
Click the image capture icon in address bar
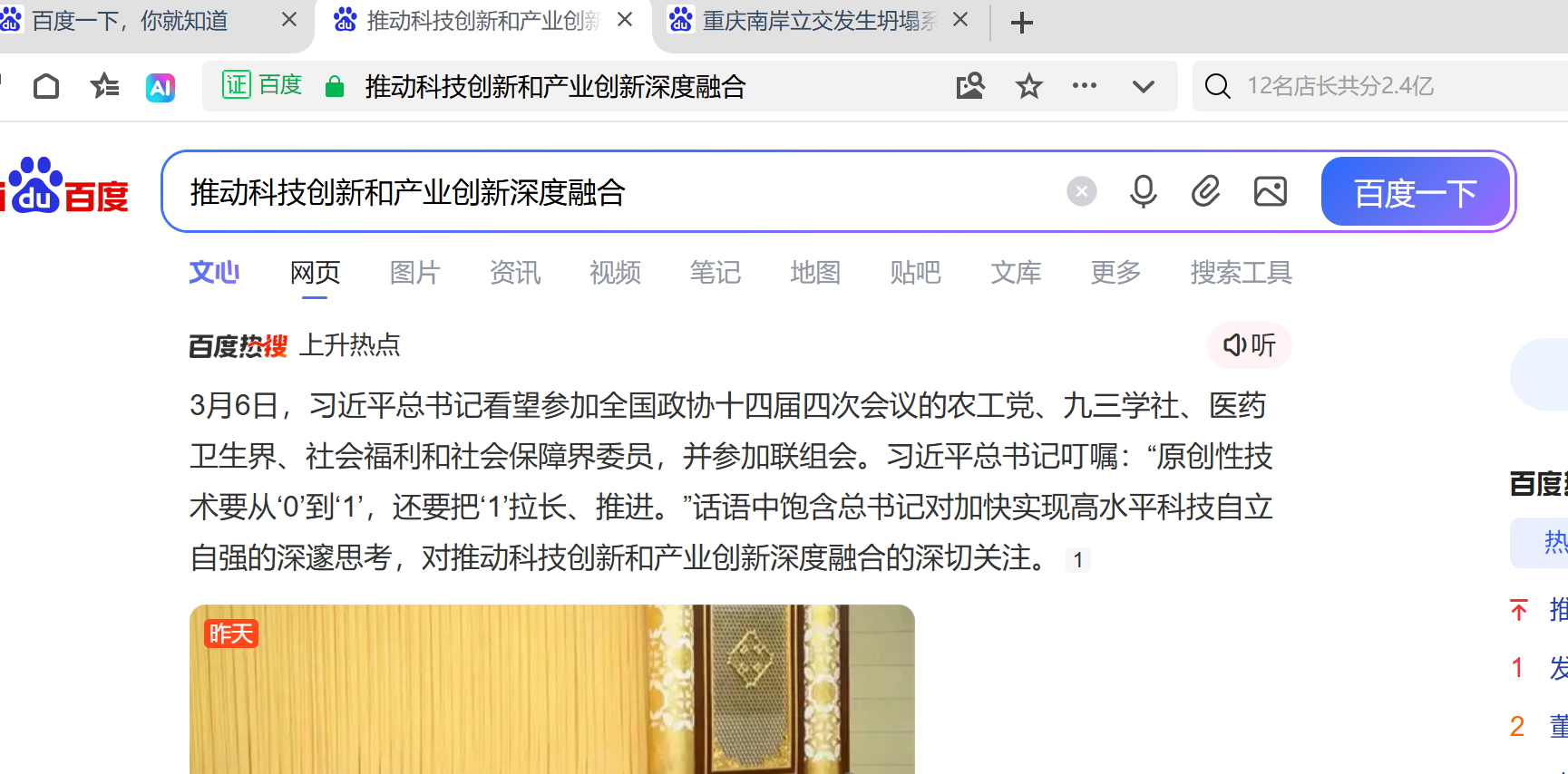[x=970, y=86]
